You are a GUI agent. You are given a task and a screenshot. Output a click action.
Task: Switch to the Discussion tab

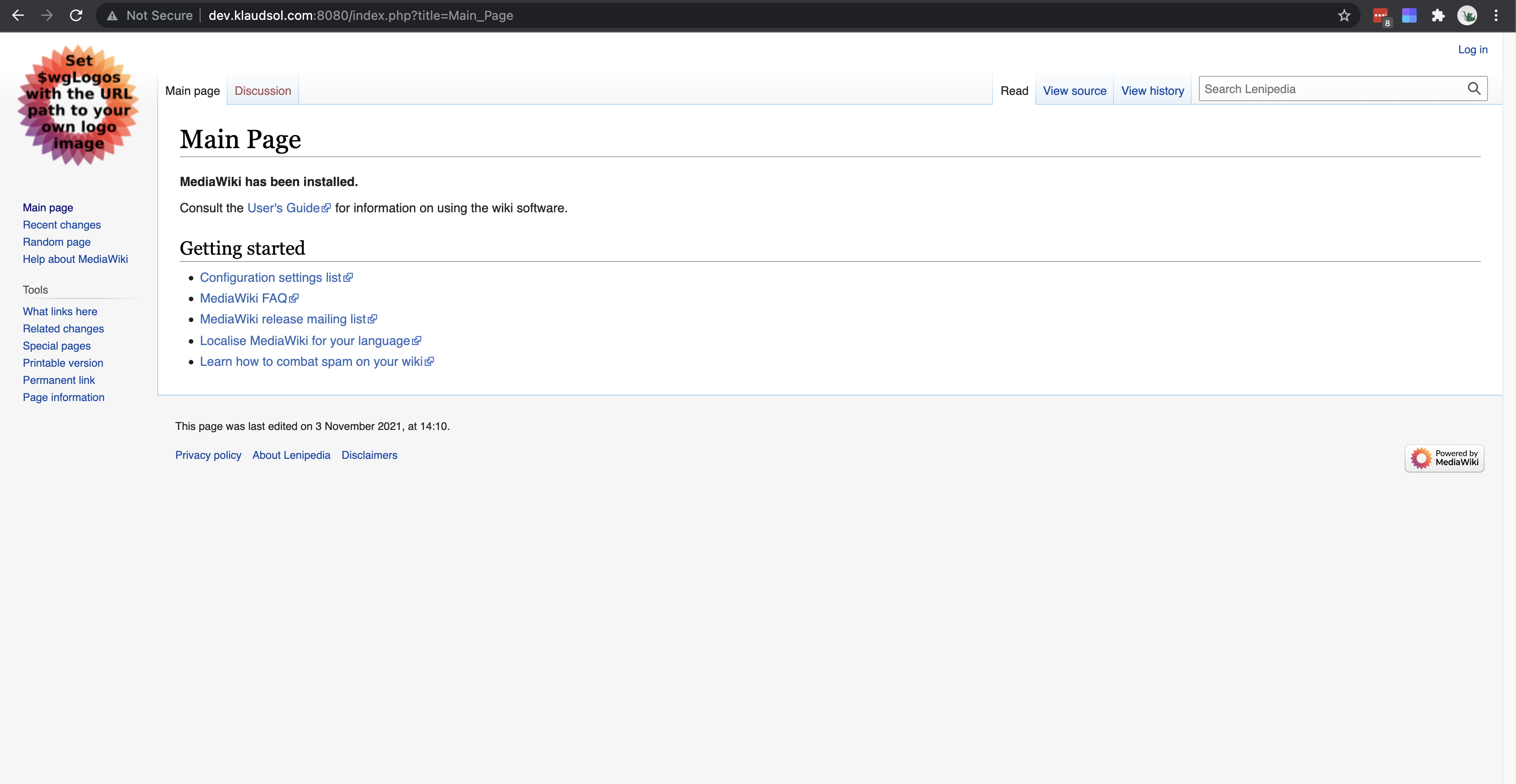[x=262, y=91]
